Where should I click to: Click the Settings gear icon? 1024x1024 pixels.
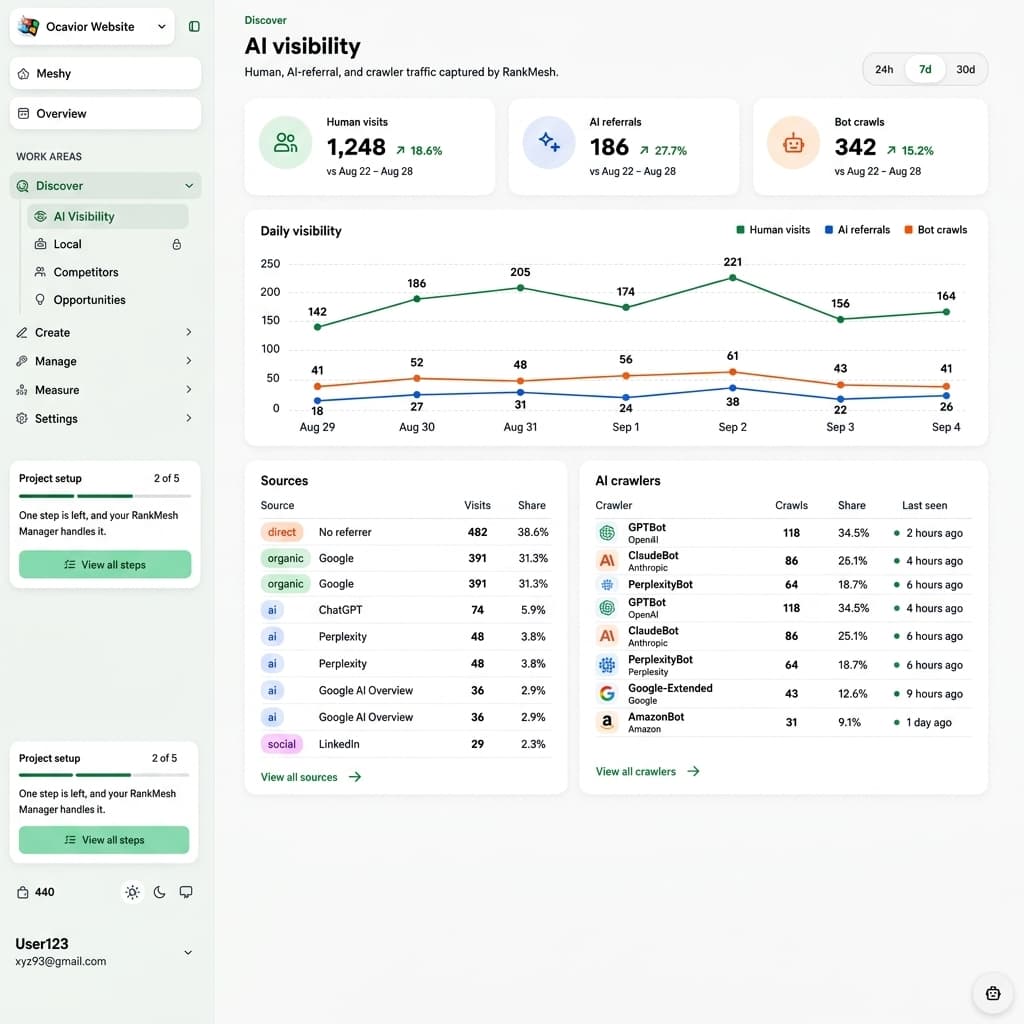22,418
